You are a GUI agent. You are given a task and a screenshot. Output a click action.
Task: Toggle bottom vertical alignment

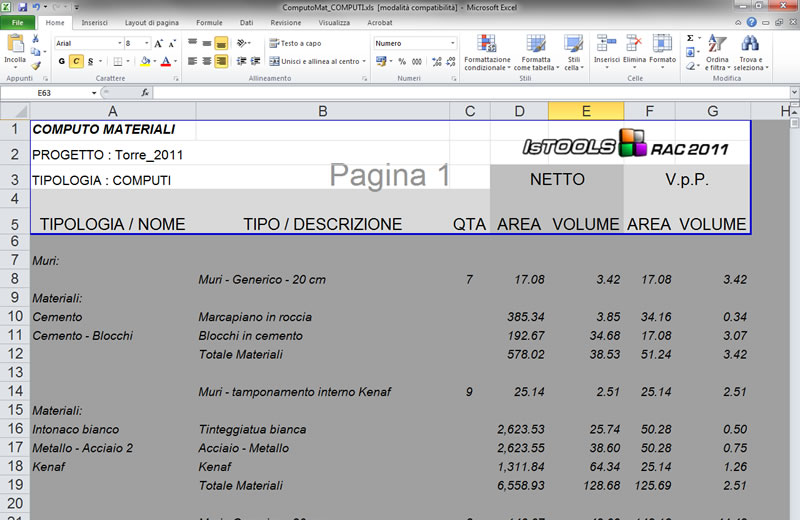tap(221, 43)
